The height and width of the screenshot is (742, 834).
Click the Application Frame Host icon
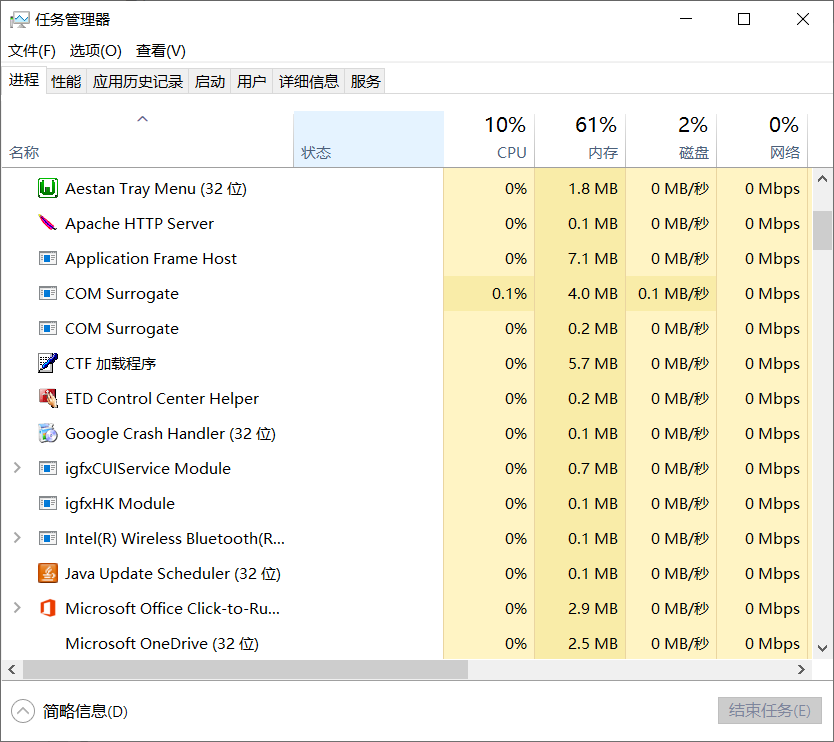[x=48, y=259]
